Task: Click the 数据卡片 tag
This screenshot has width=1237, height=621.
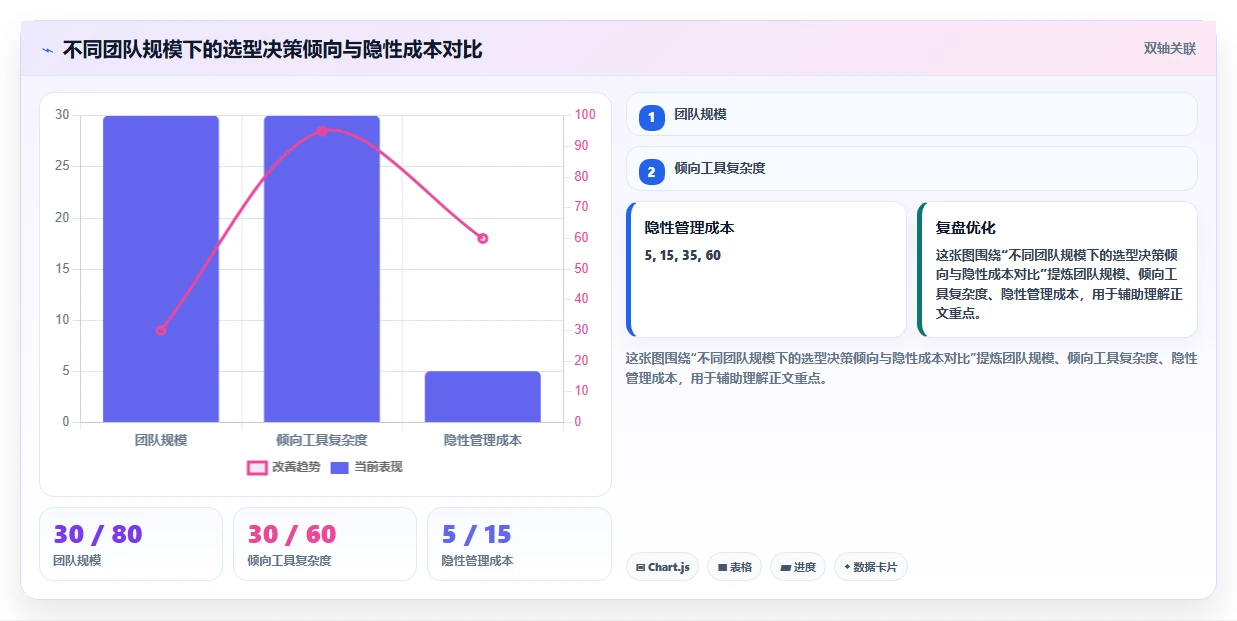Action: point(871,567)
